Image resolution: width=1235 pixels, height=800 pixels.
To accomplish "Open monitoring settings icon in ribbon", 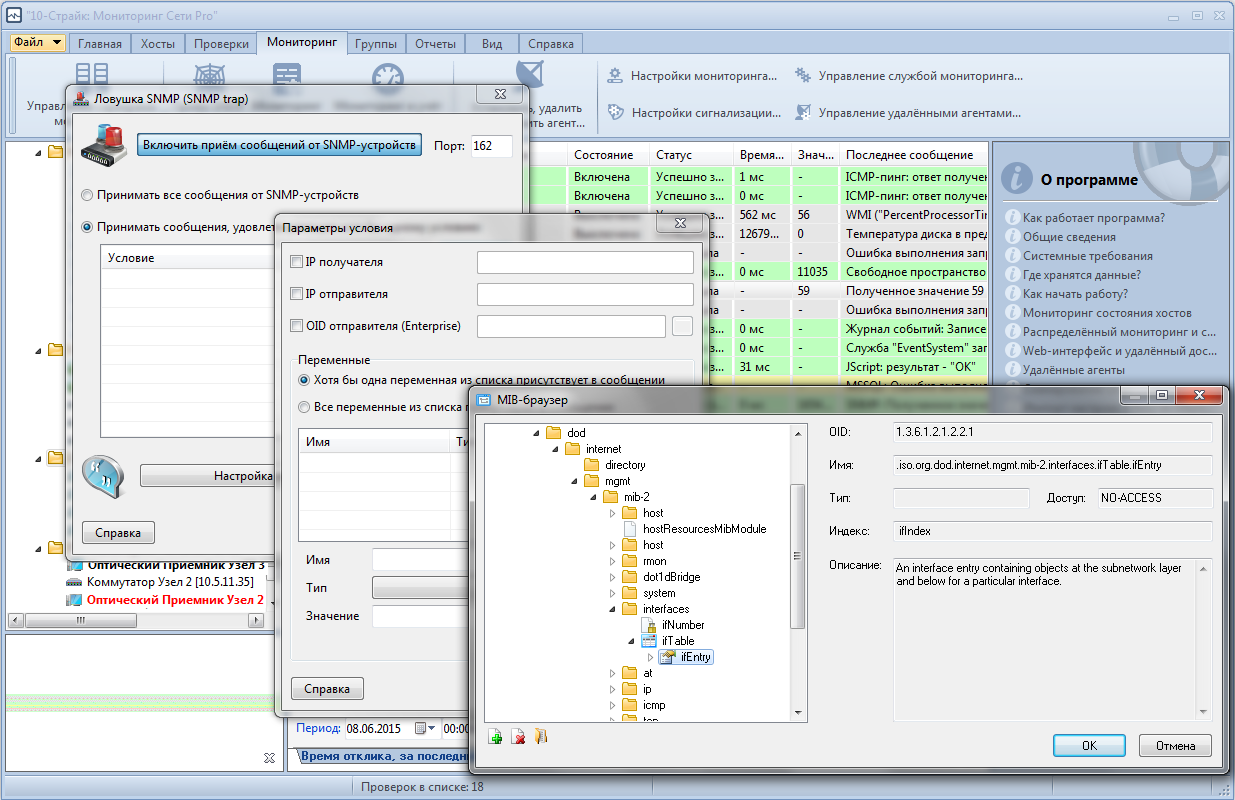I will click(616, 75).
